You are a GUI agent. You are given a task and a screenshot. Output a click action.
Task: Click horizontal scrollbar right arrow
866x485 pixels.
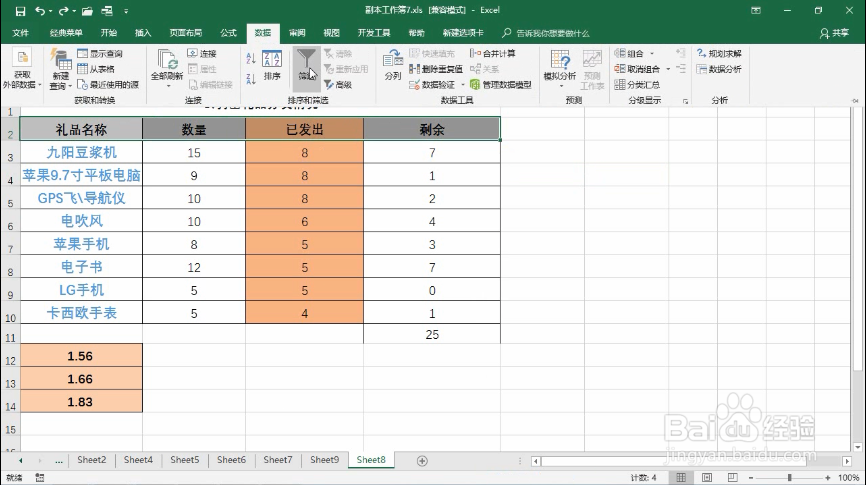click(x=847, y=461)
